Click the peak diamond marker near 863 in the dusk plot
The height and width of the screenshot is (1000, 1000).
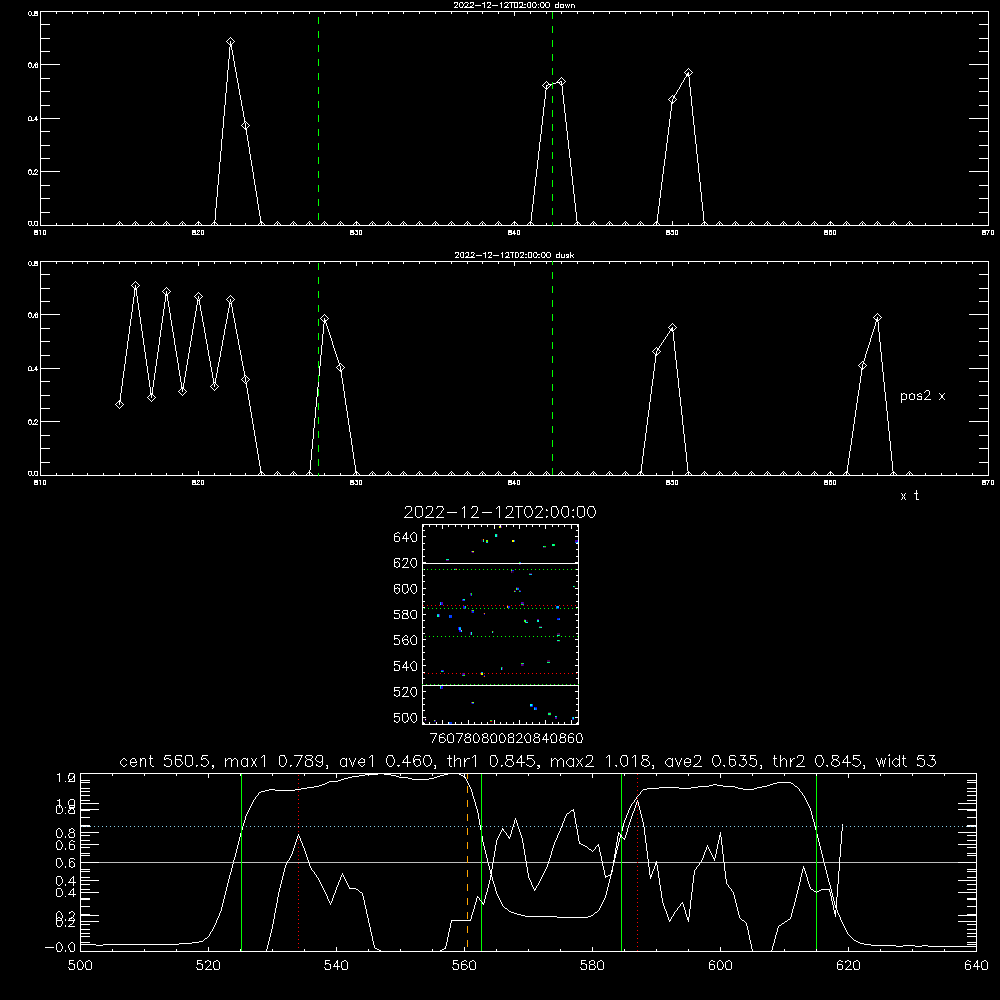878,318
